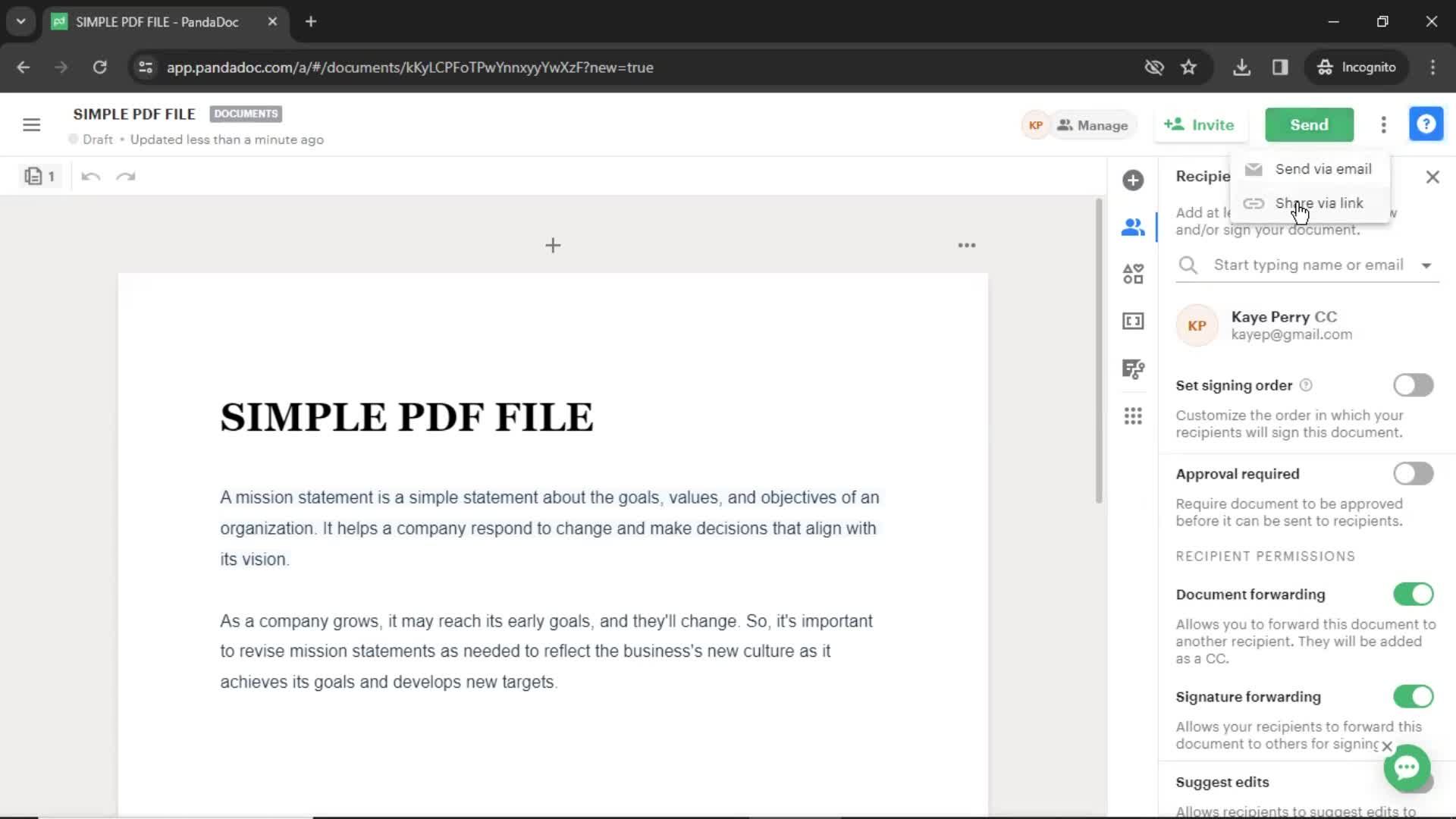Open the three-dot more options menu
The image size is (1456, 819).
pyautogui.click(x=1384, y=124)
